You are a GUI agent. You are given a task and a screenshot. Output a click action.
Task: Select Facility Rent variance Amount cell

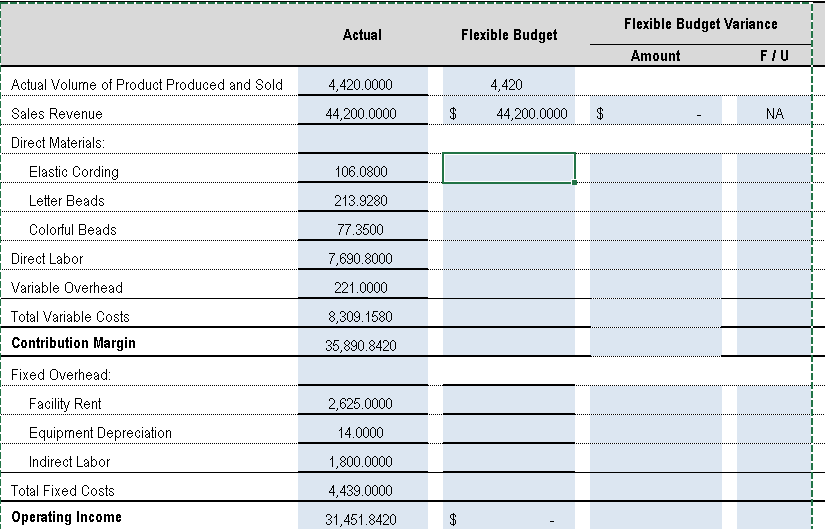(656, 400)
